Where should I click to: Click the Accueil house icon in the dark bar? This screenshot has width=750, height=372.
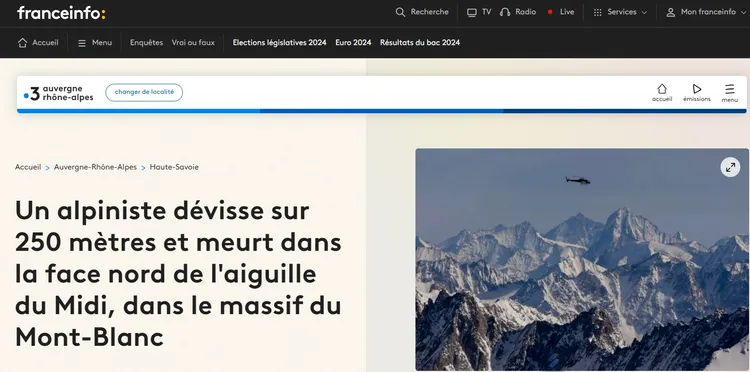click(22, 43)
